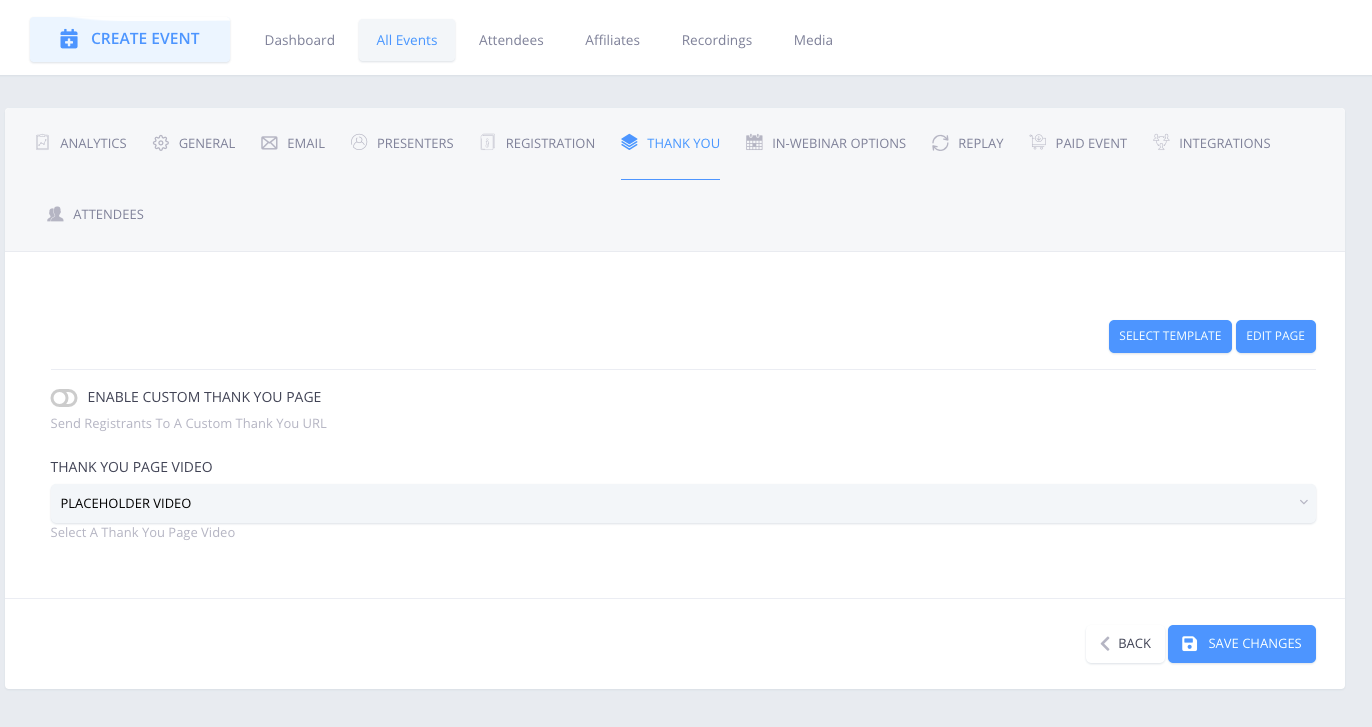The width and height of the screenshot is (1372, 727).
Task: Open the All Events tab
Action: [x=407, y=40]
